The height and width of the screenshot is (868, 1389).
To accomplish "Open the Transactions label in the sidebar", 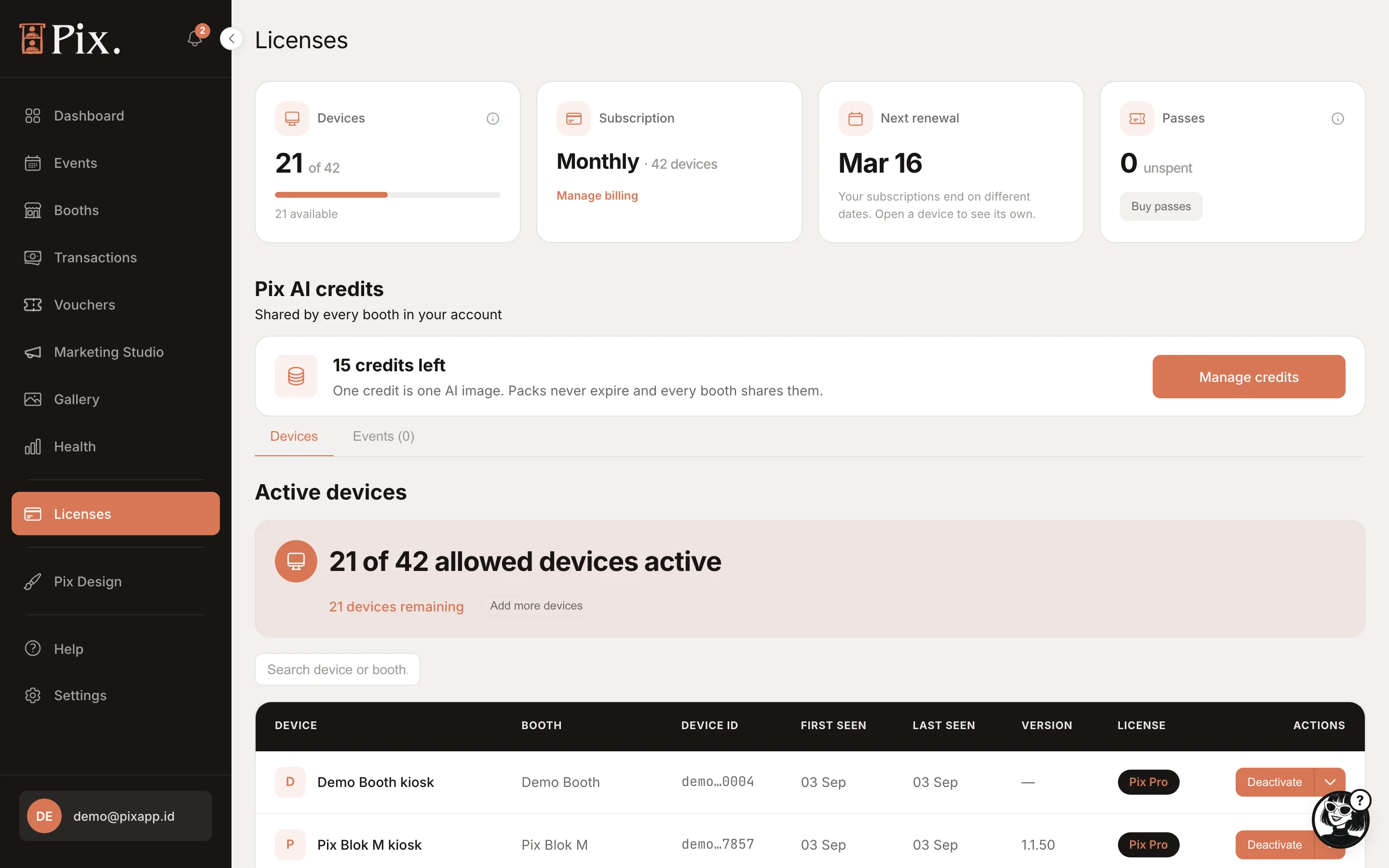I will pos(96,258).
